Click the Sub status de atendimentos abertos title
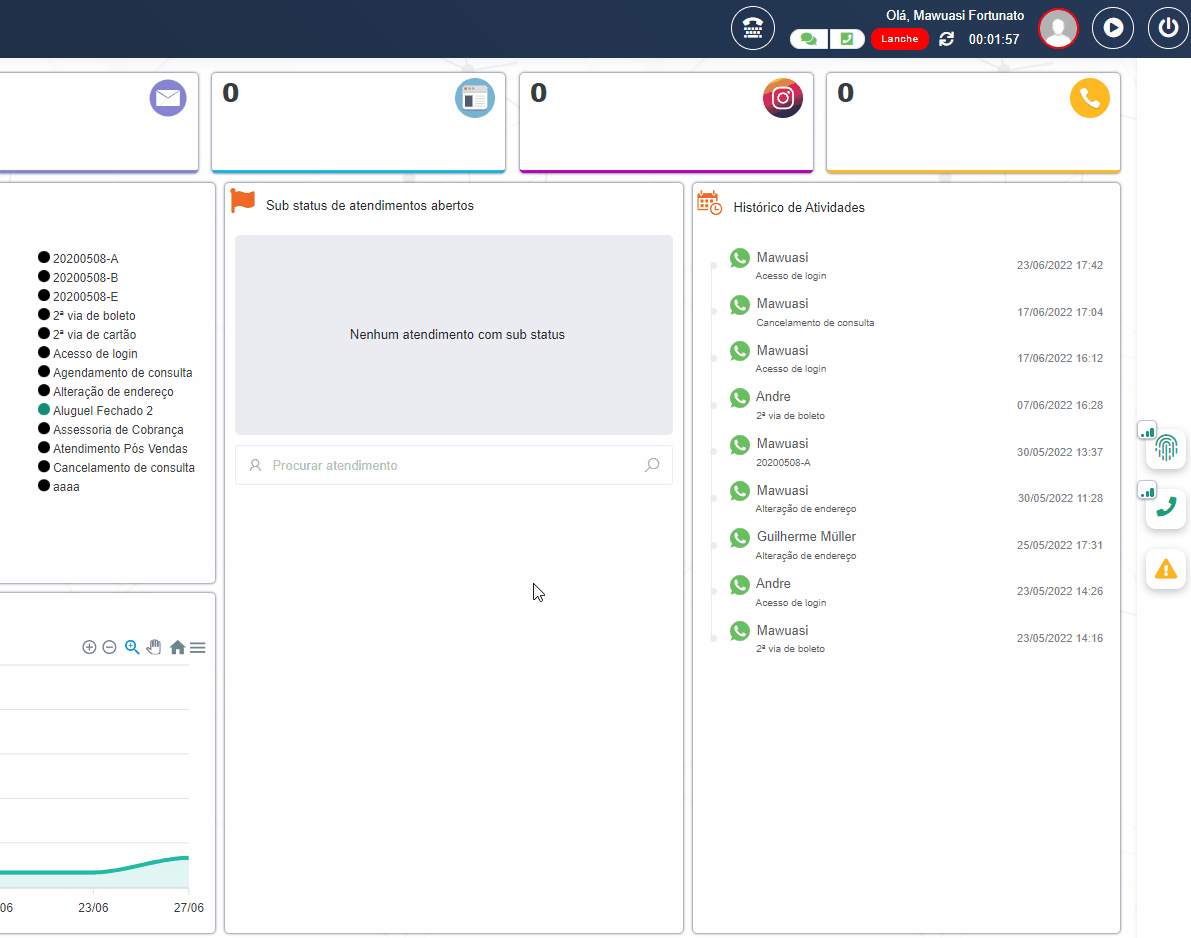Image resolution: width=1191 pixels, height=938 pixels. pos(370,205)
